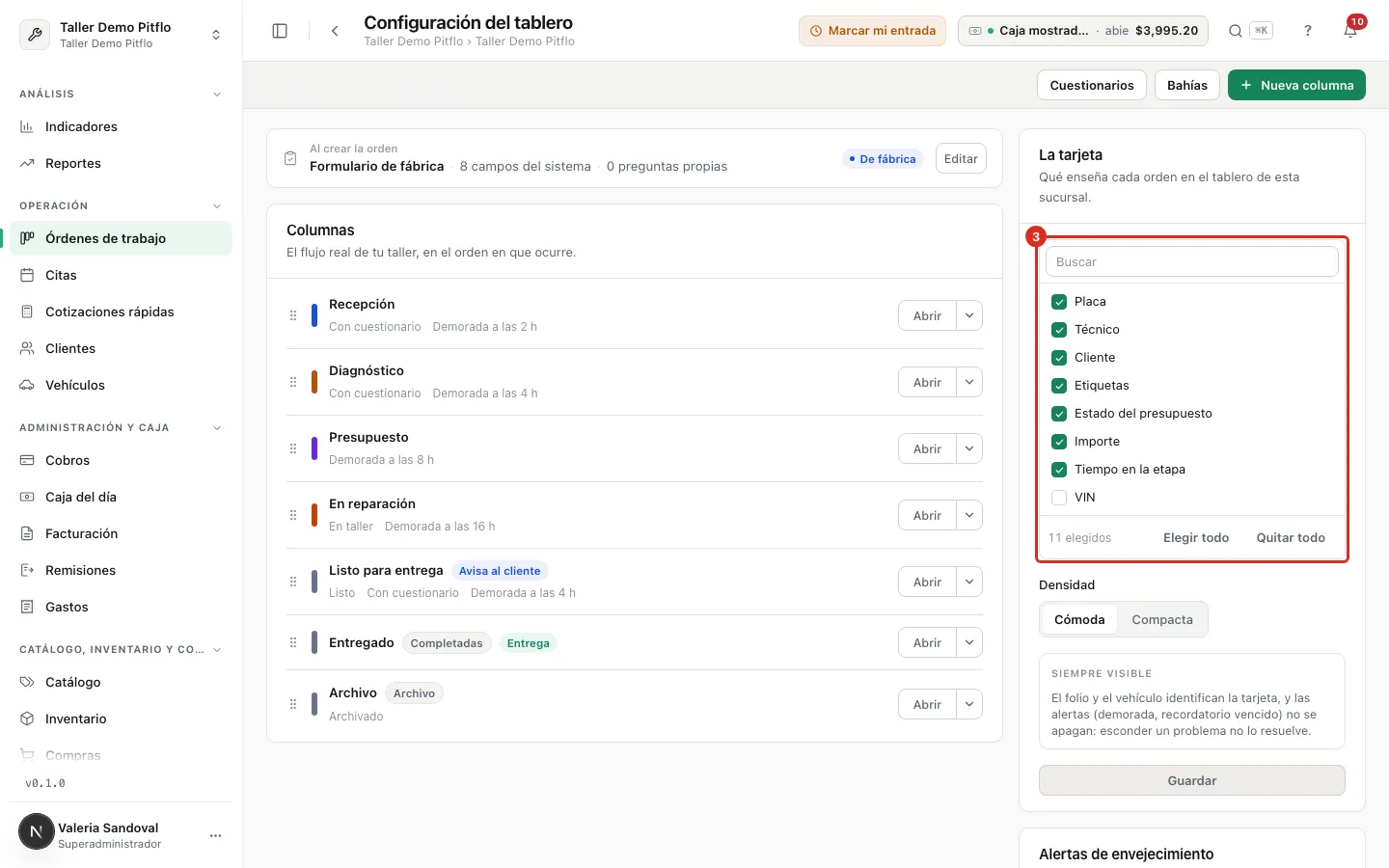Click Quitar todo link
The height and width of the screenshot is (868, 1389).
click(x=1291, y=537)
